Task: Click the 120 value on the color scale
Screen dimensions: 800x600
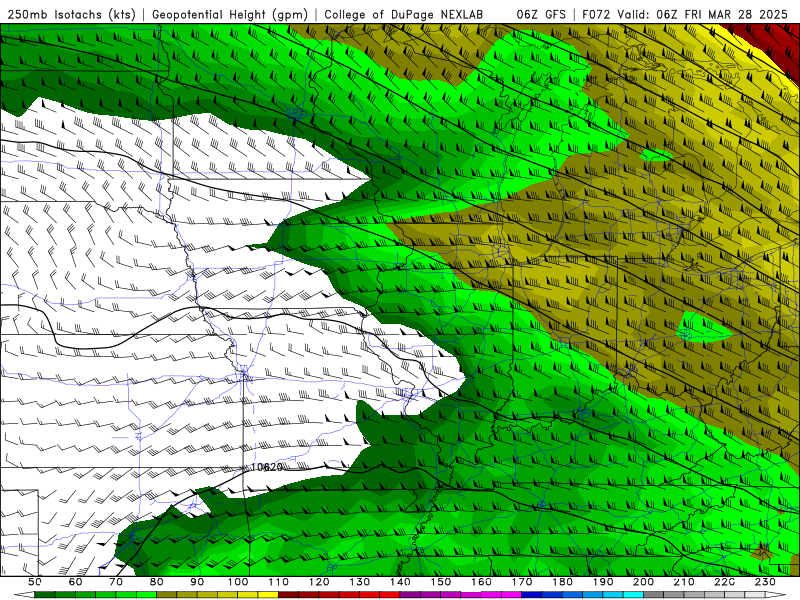Action: click(319, 582)
